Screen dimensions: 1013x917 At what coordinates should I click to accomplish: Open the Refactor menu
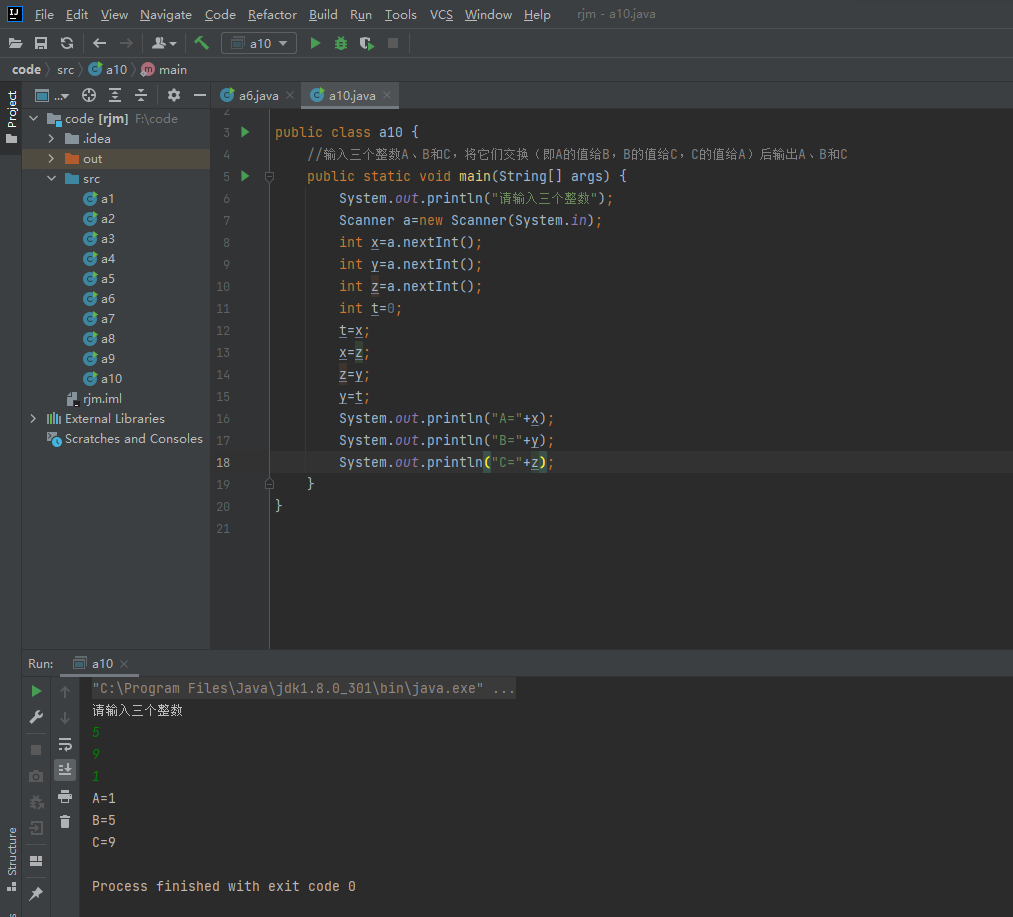pyautogui.click(x=272, y=15)
